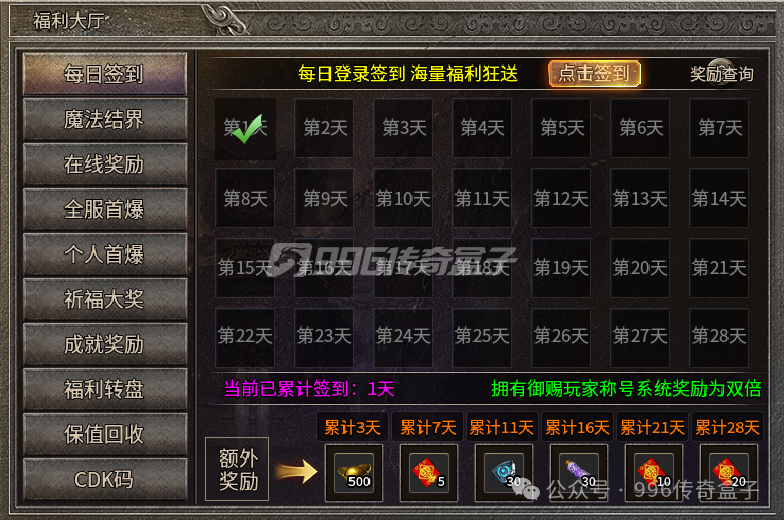Click the golden arrow beside 额外奖励
784x520 pixels.
tap(297, 472)
